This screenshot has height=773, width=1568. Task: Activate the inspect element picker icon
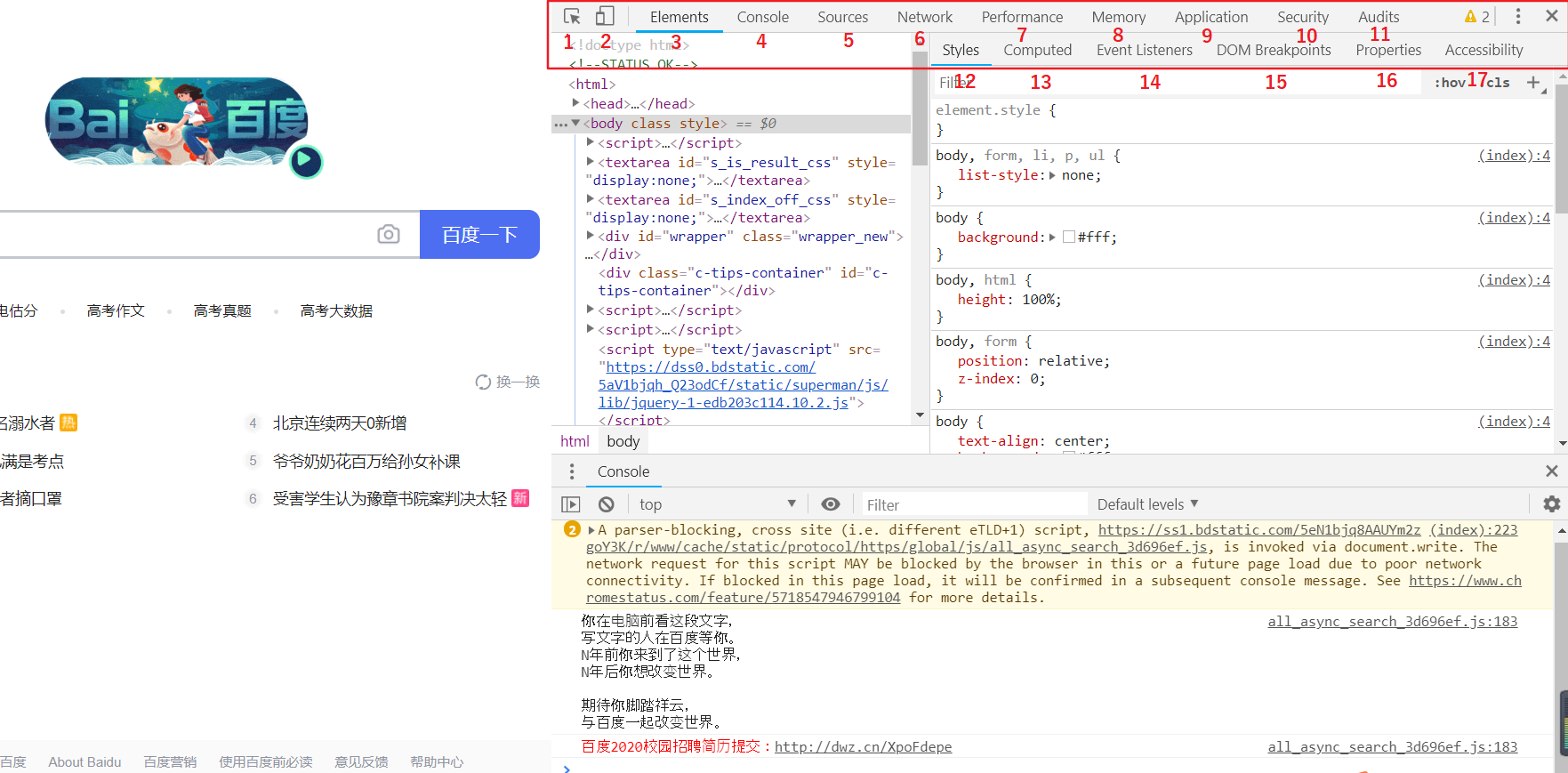(x=572, y=16)
